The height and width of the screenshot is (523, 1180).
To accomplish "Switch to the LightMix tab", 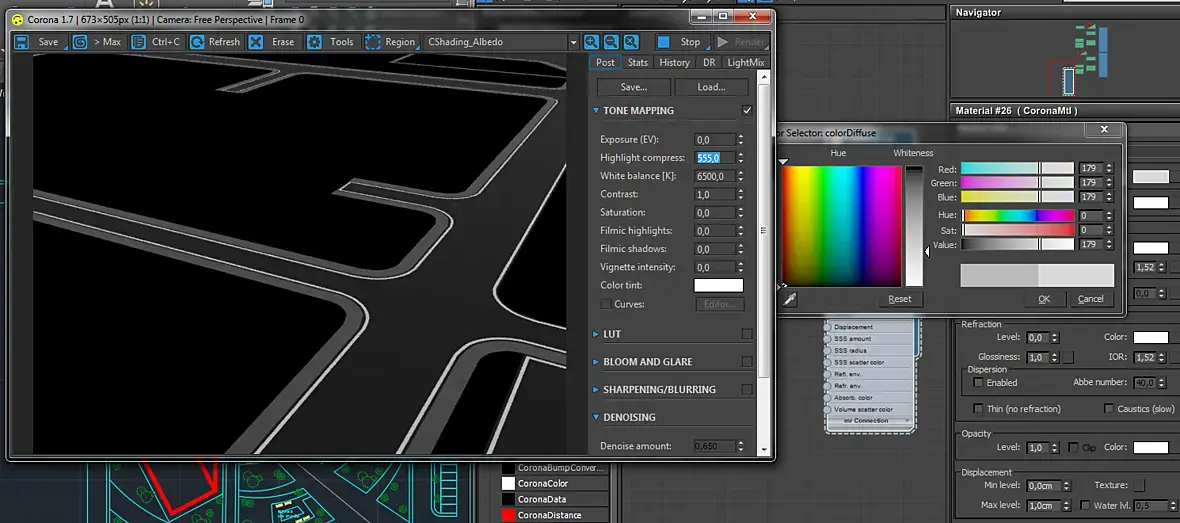I will (746, 62).
